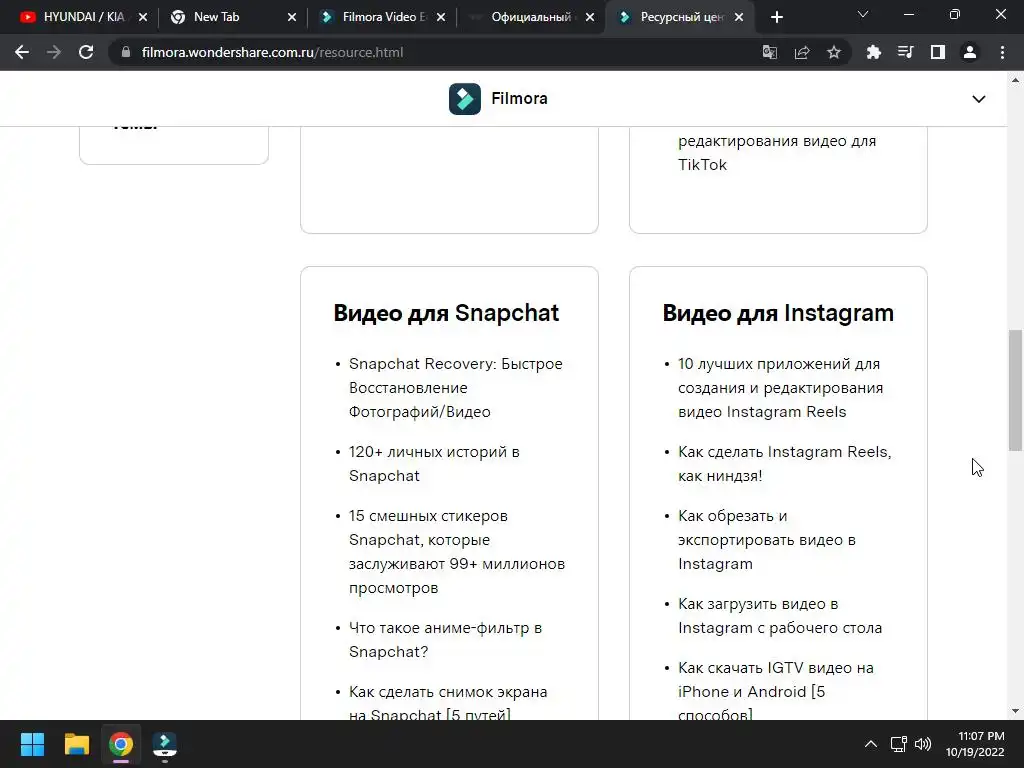The height and width of the screenshot is (768, 1024).
Task: Toggle the browser side panel icon
Action: click(x=938, y=52)
